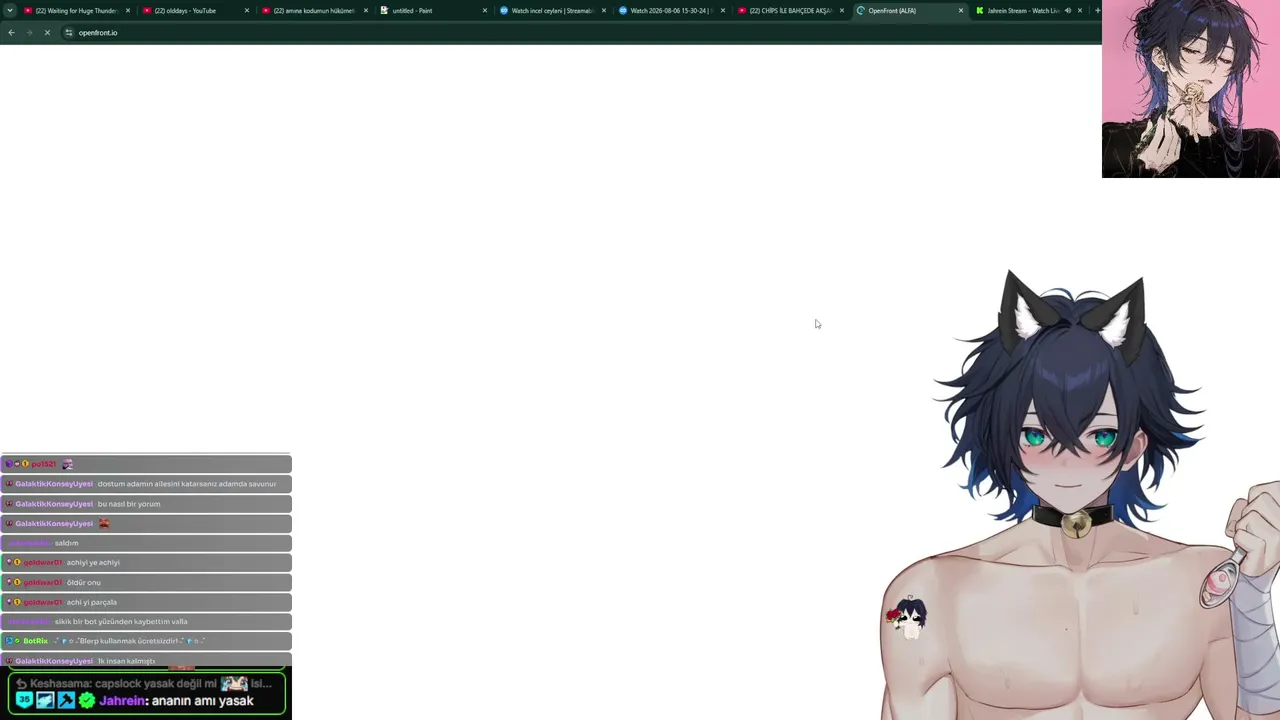The width and height of the screenshot is (1280, 720).
Task: Click message "dostum adamın ailesini katarsanız adamda savunur"
Action: (187, 484)
